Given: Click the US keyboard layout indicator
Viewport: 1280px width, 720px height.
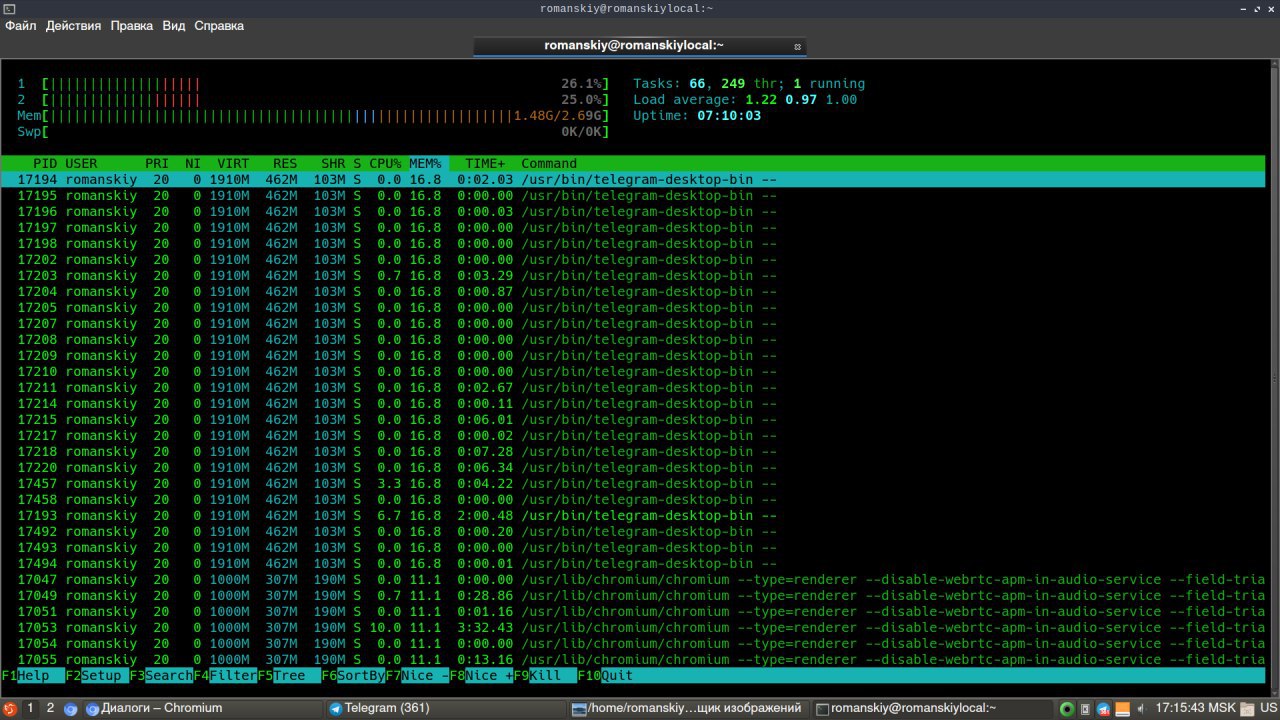Looking at the screenshot, I should 1269,708.
